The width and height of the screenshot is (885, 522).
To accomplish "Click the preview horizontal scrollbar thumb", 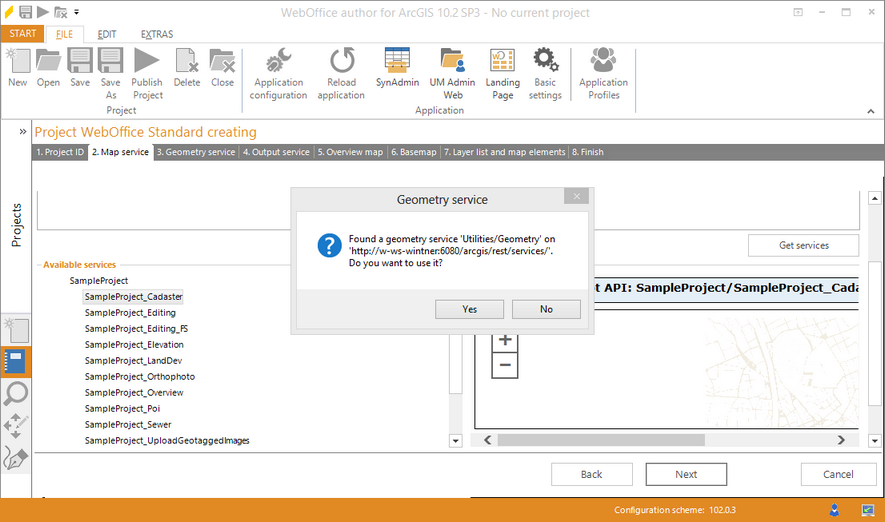I will pos(601,440).
